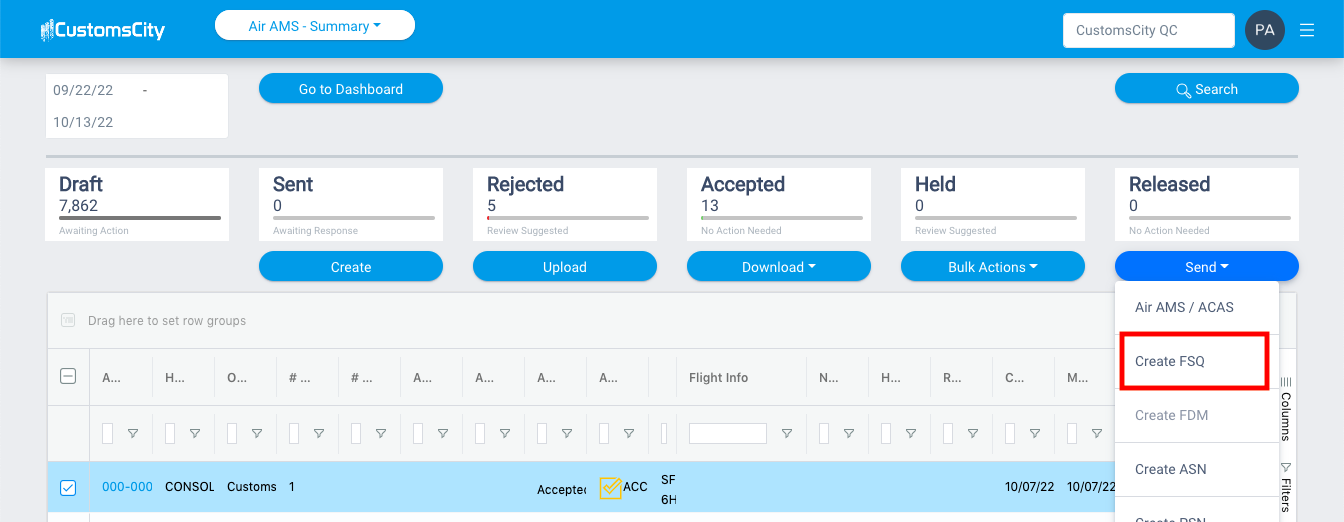Click the Flight Info filter text field

tap(728, 434)
